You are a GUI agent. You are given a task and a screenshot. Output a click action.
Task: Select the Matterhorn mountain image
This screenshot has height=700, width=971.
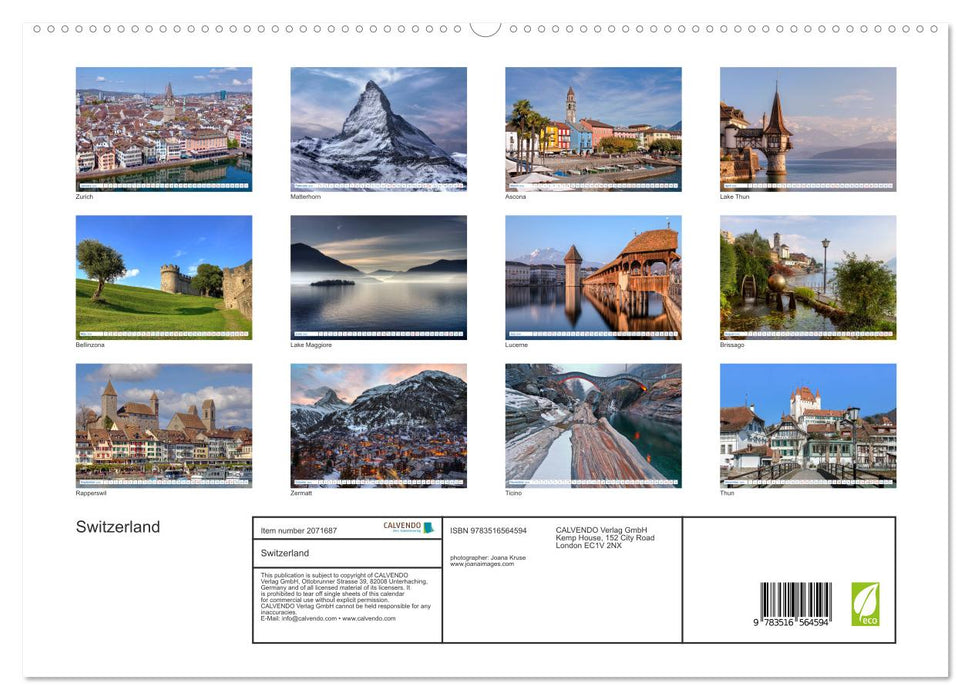coord(378,128)
